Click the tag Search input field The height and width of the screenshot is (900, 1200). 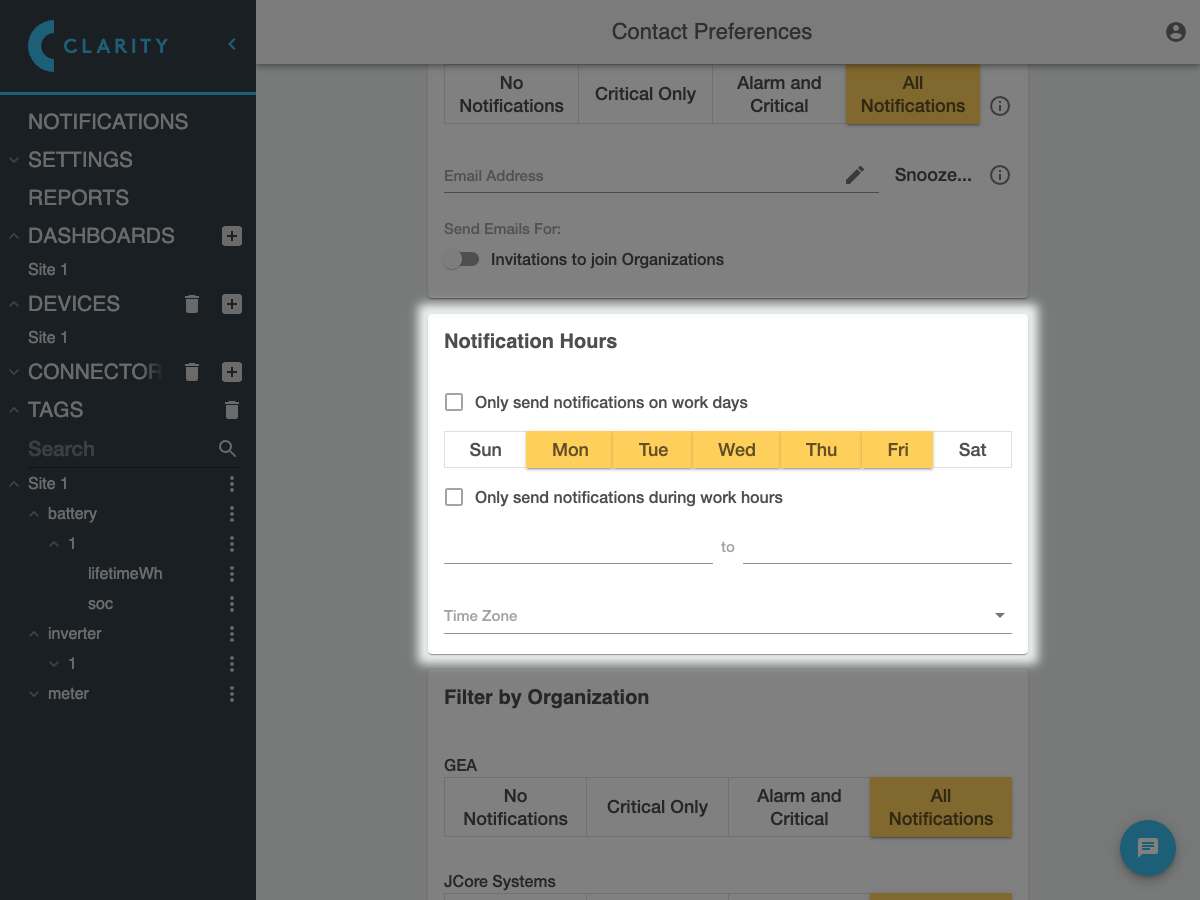(118, 449)
